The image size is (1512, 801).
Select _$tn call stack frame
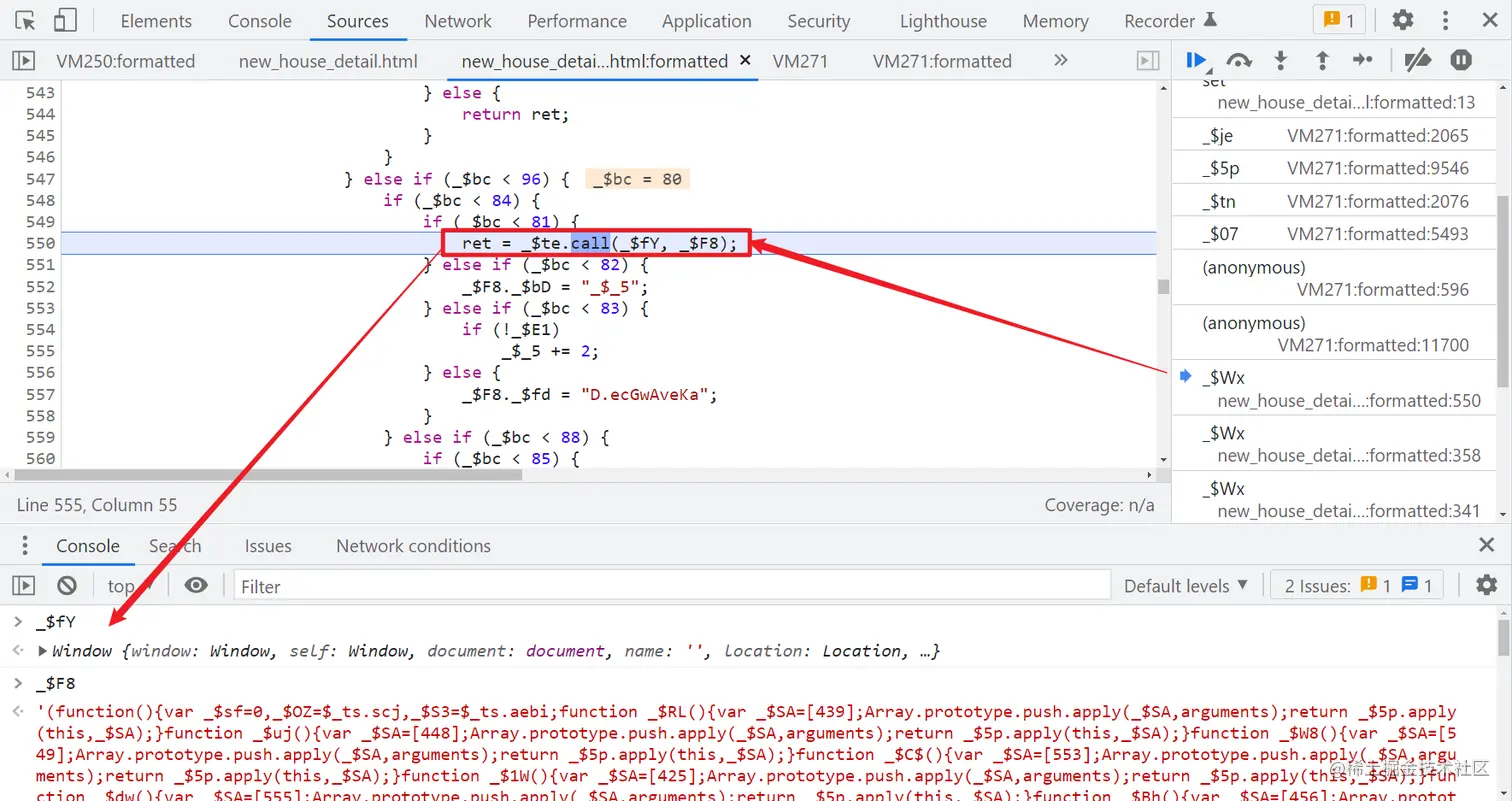[1335, 201]
